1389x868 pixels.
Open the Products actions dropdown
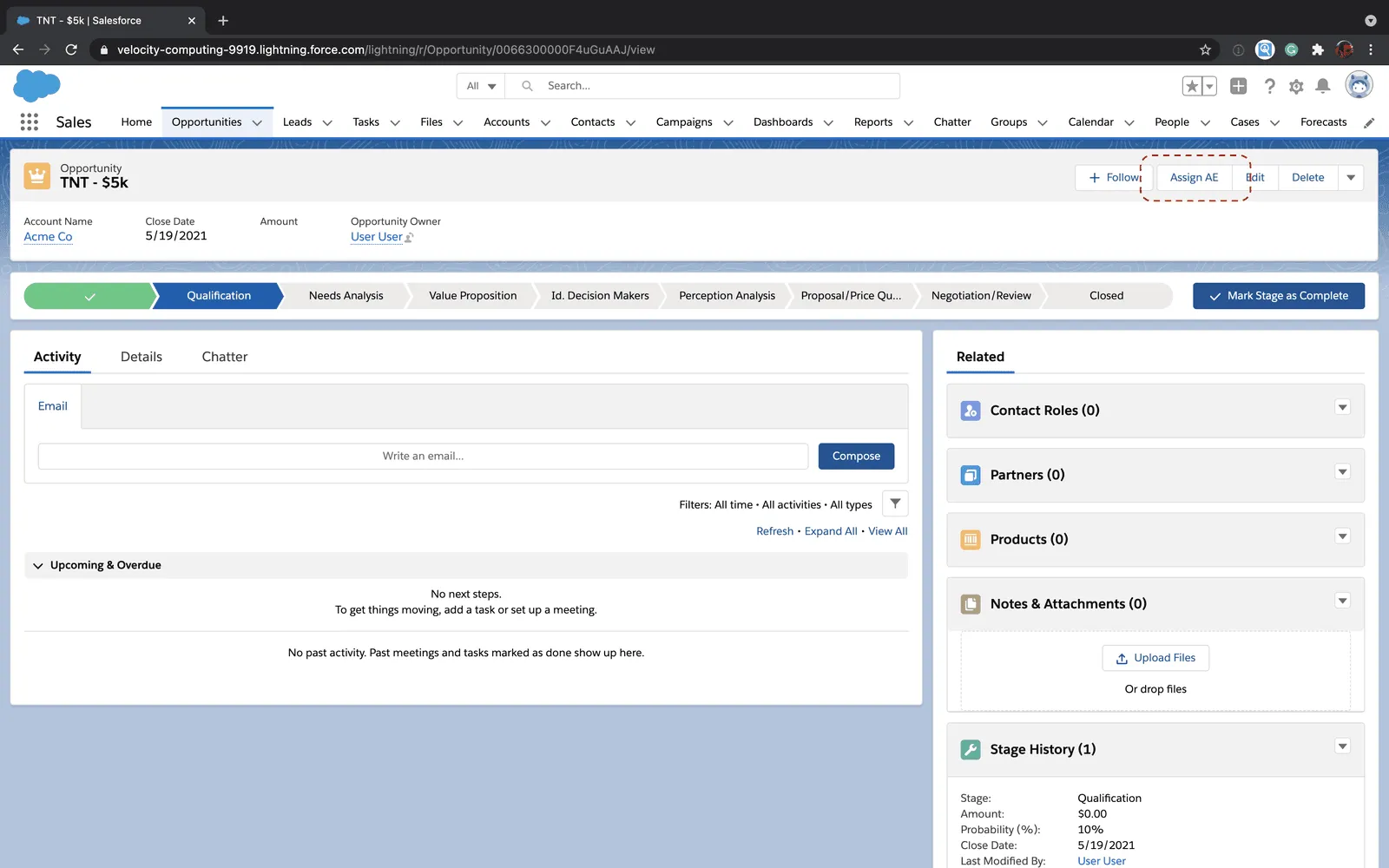click(x=1342, y=536)
